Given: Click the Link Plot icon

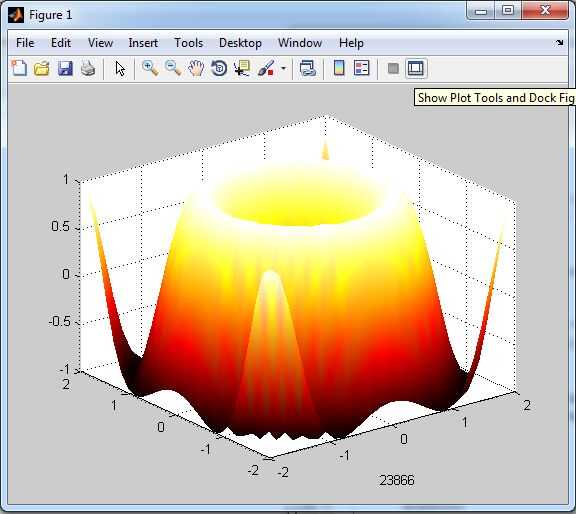Looking at the screenshot, I should (x=307, y=68).
